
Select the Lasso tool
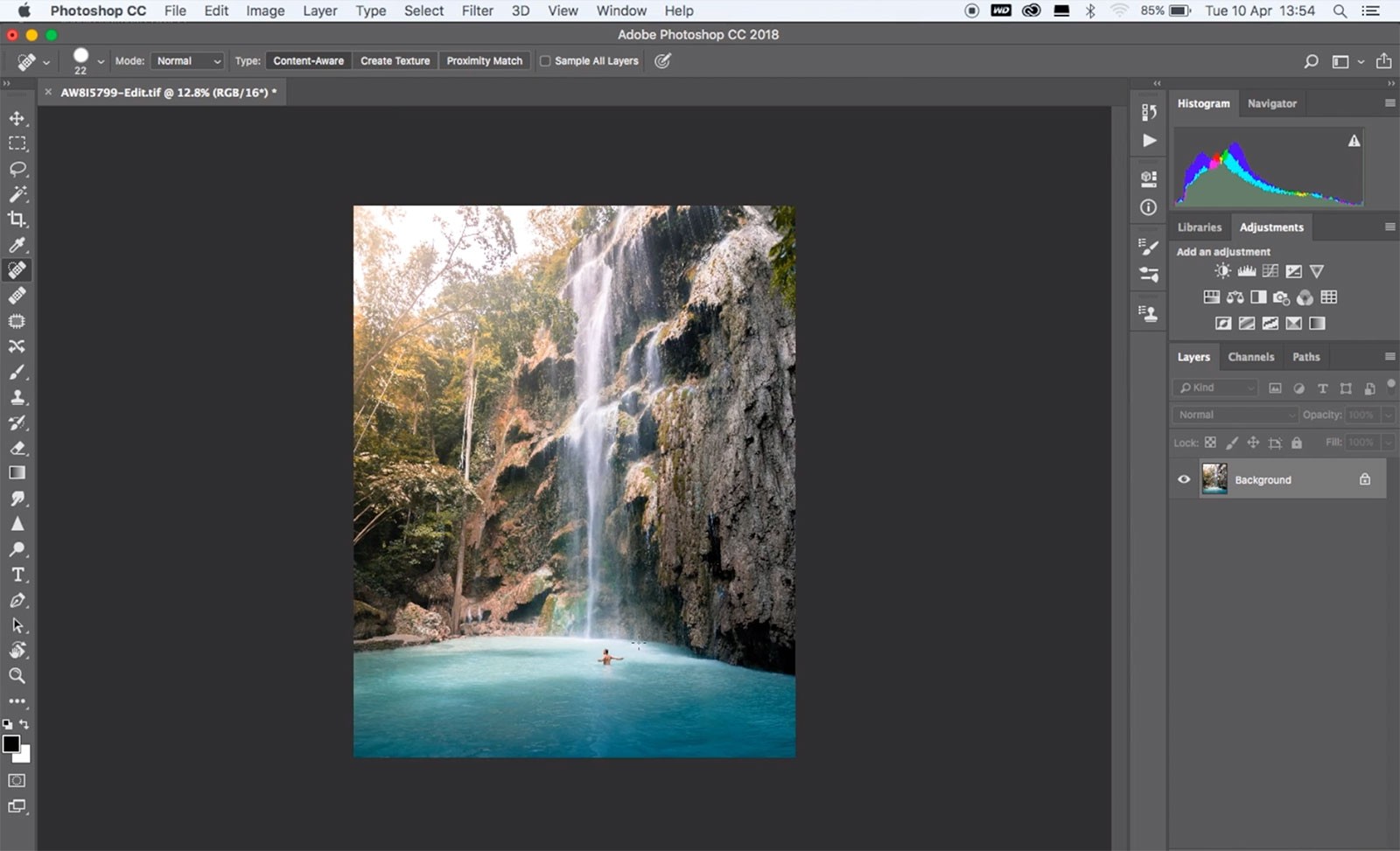pyautogui.click(x=17, y=169)
